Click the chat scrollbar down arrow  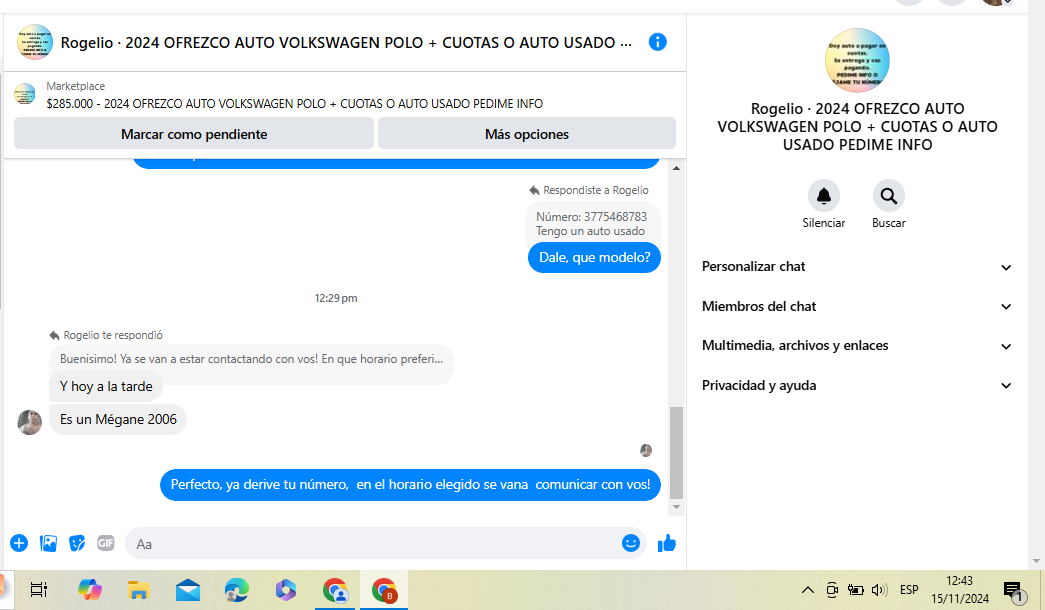tap(677, 508)
